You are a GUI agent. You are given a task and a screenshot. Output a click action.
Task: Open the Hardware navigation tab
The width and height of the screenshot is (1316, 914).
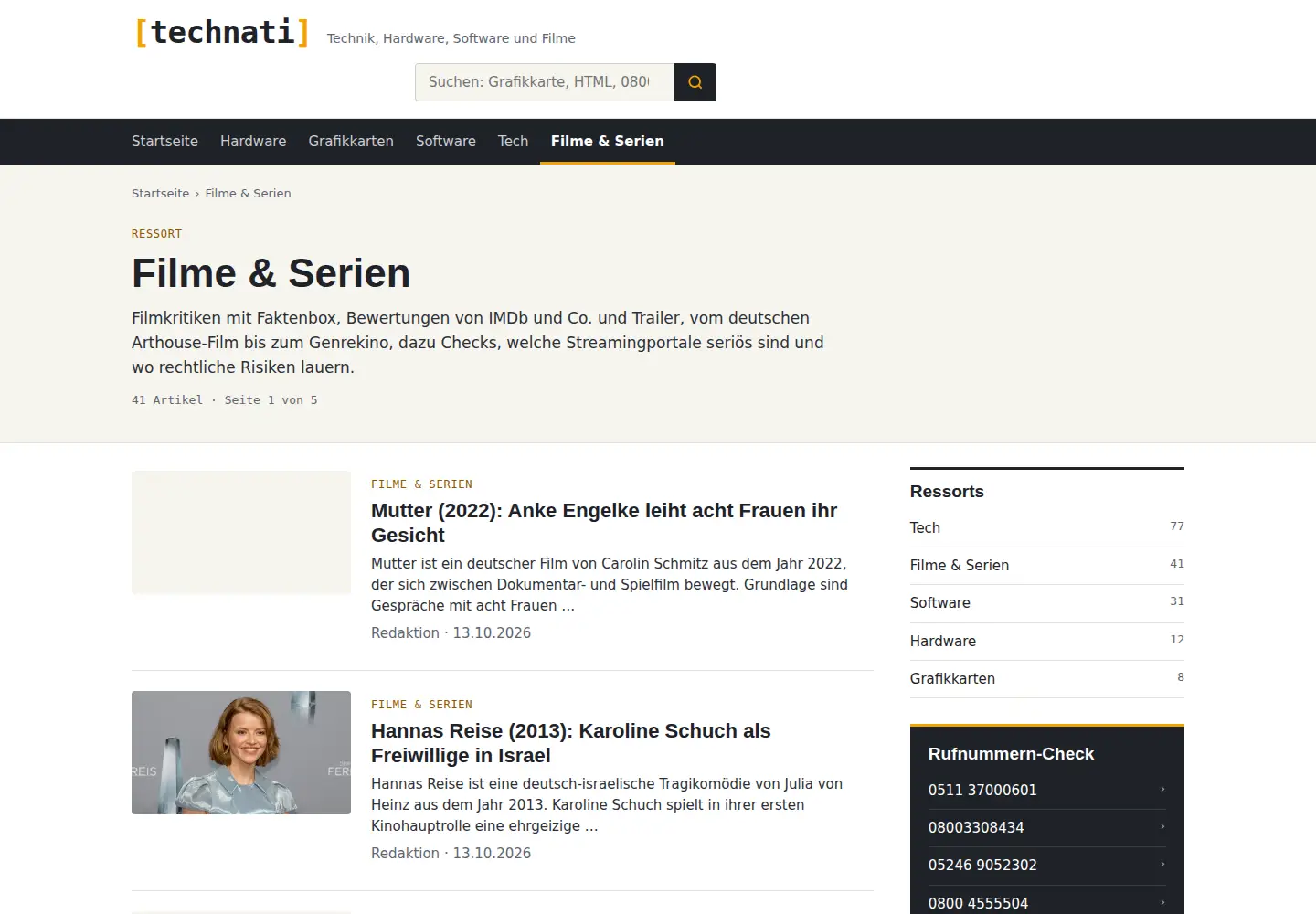tap(253, 141)
